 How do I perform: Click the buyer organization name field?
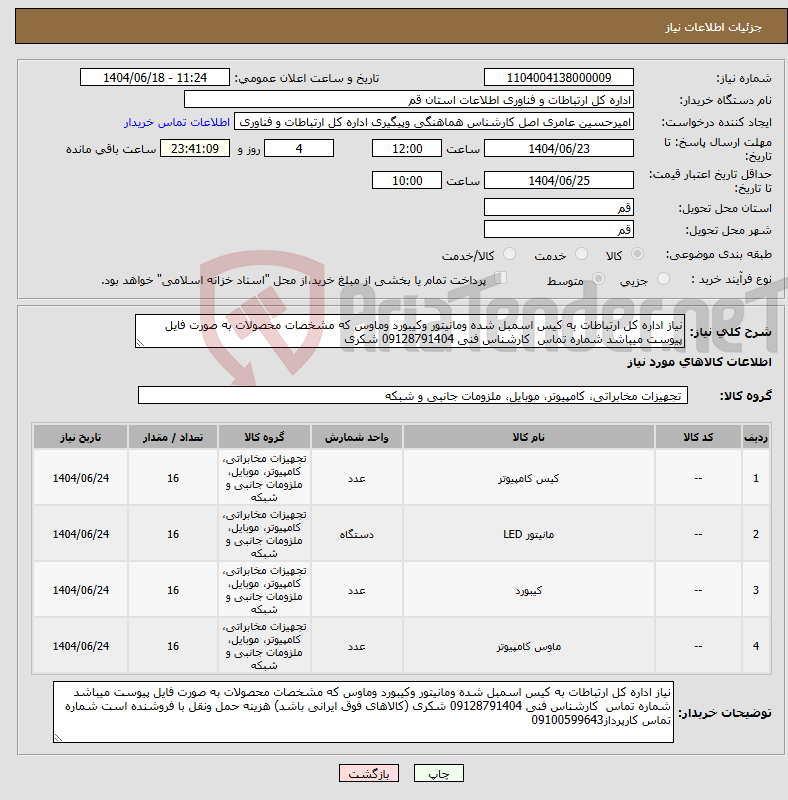pyautogui.click(x=409, y=99)
